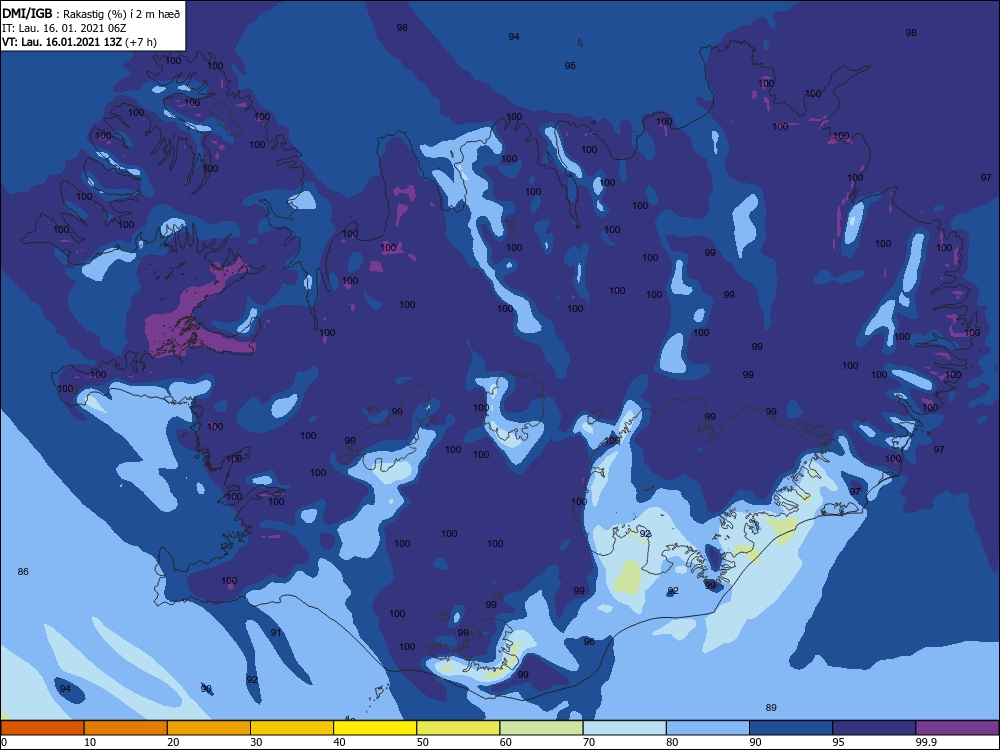Click legend scale label '10'
Image resolution: width=1000 pixels, height=750 pixels.
[90, 742]
